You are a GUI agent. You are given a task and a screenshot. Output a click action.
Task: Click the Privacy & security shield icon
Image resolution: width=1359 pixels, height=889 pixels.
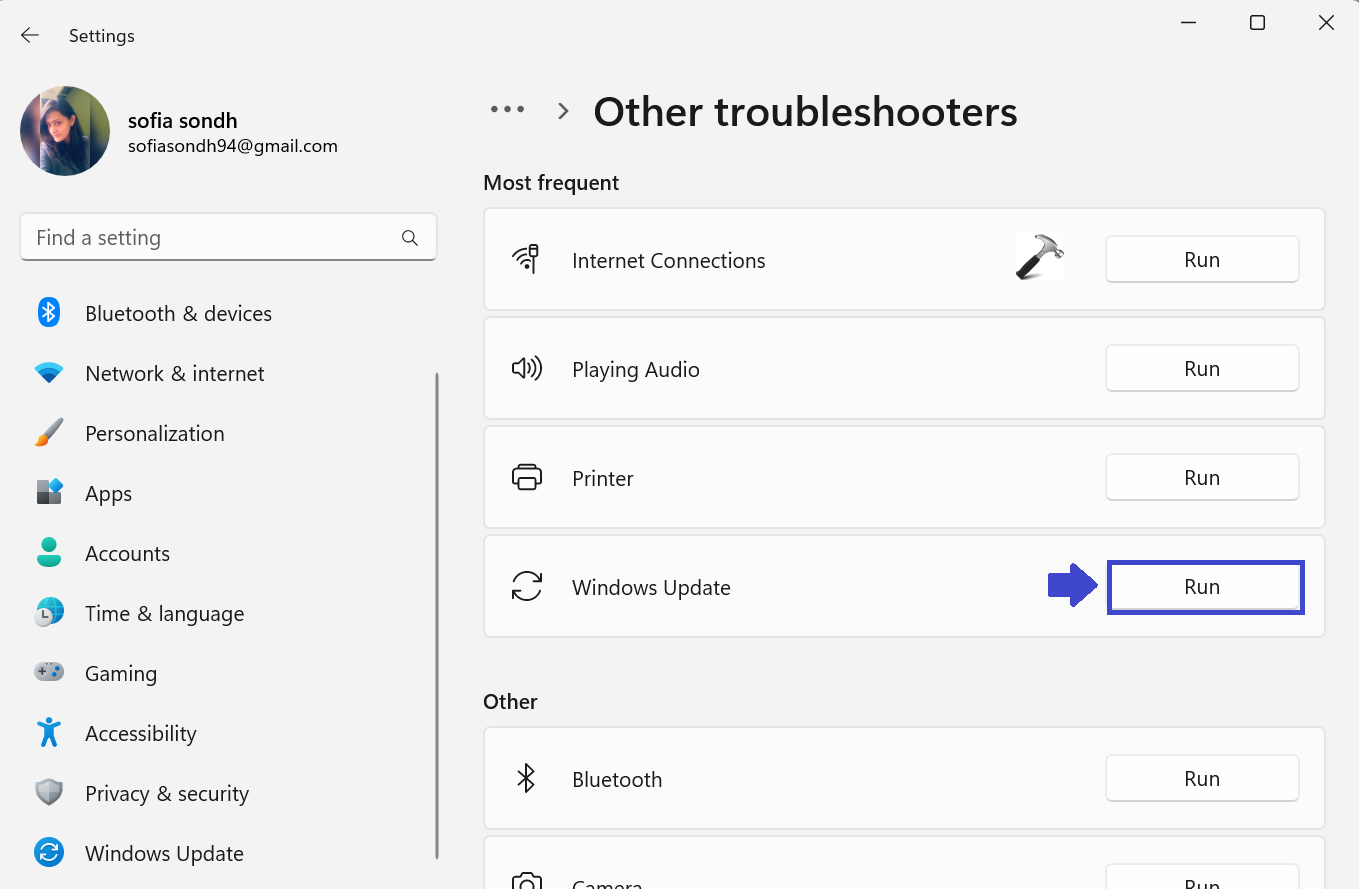click(x=49, y=793)
